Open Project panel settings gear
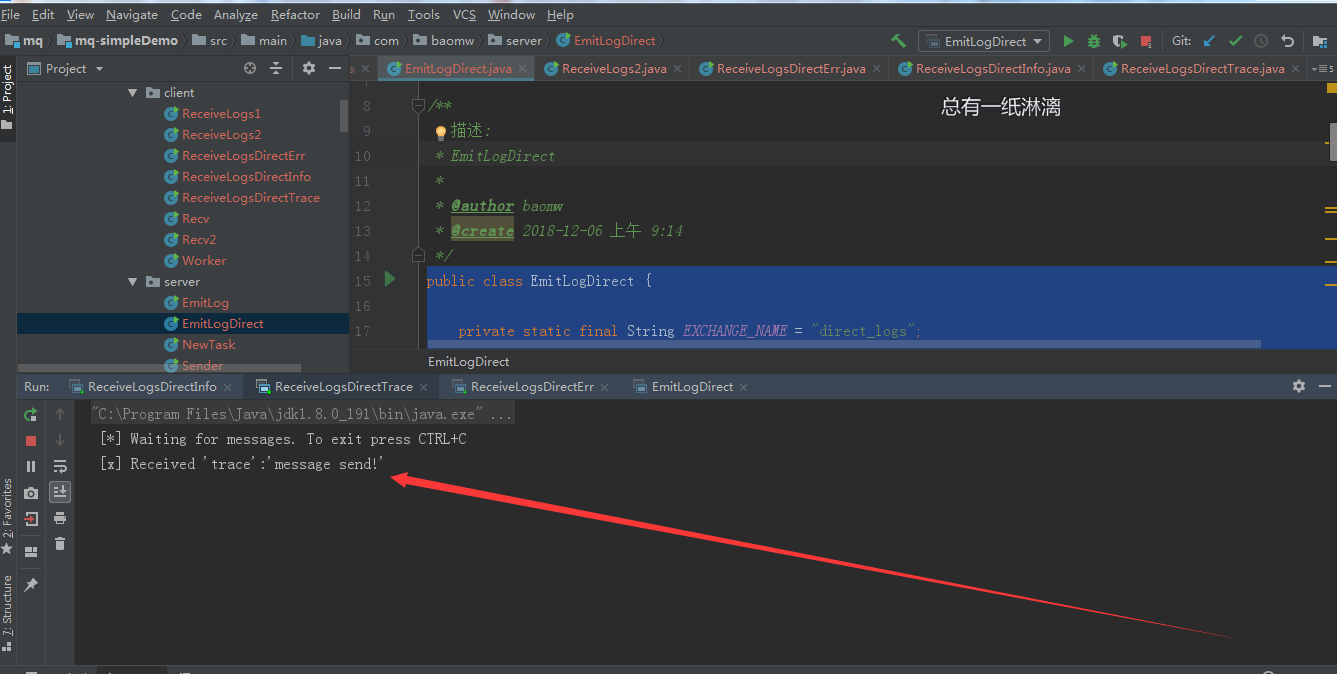The height and width of the screenshot is (674, 1337). (x=309, y=68)
